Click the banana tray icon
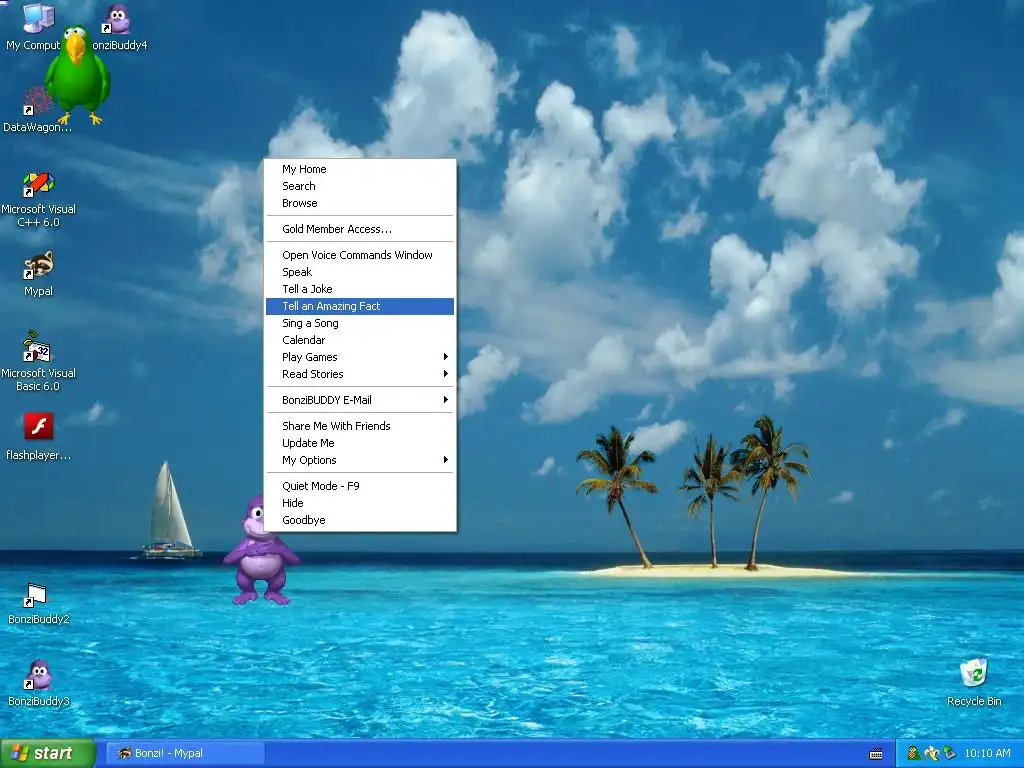This screenshot has height=768, width=1024. pyautogui.click(x=932, y=753)
